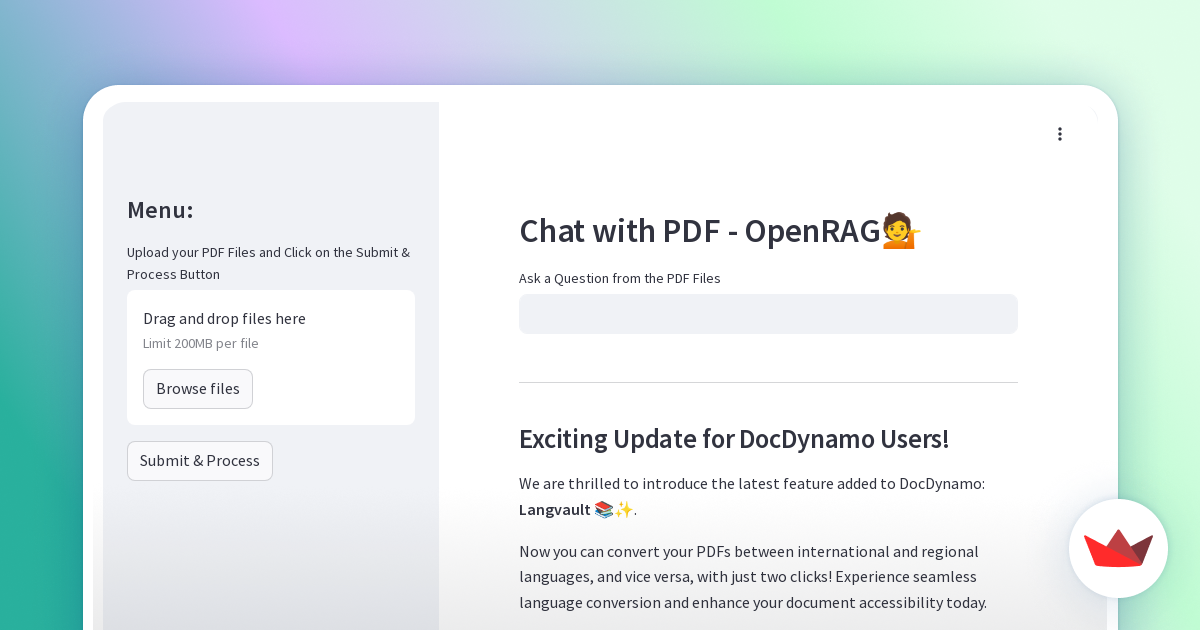Click the Exciting Update for DocDynamo Users! heading

coord(734,439)
